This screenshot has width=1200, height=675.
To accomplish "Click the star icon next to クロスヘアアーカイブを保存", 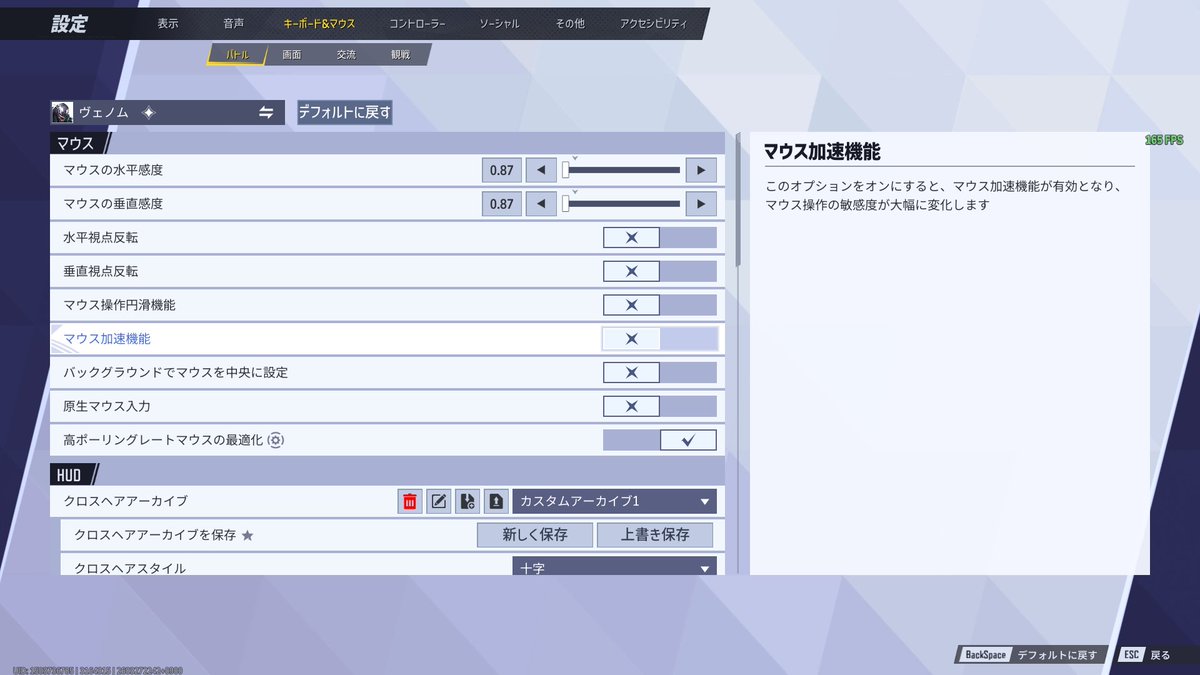I will click(248, 536).
